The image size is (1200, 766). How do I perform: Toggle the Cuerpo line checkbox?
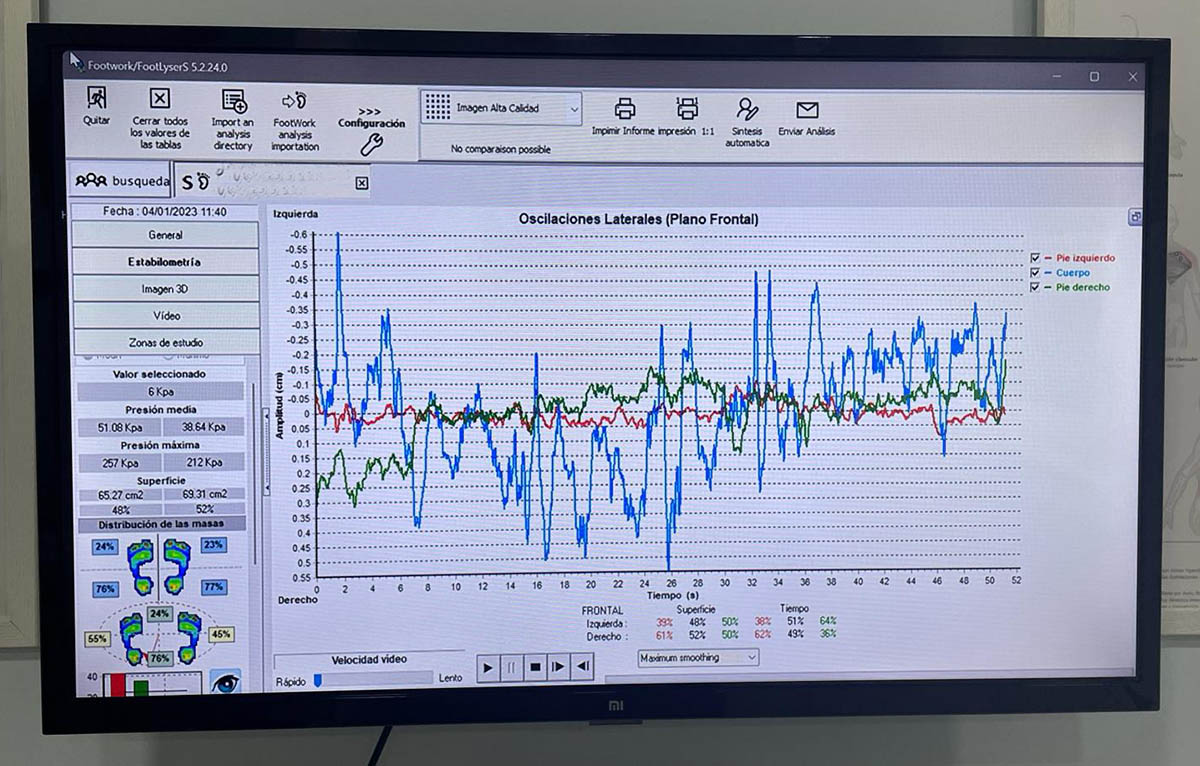pos(1036,272)
